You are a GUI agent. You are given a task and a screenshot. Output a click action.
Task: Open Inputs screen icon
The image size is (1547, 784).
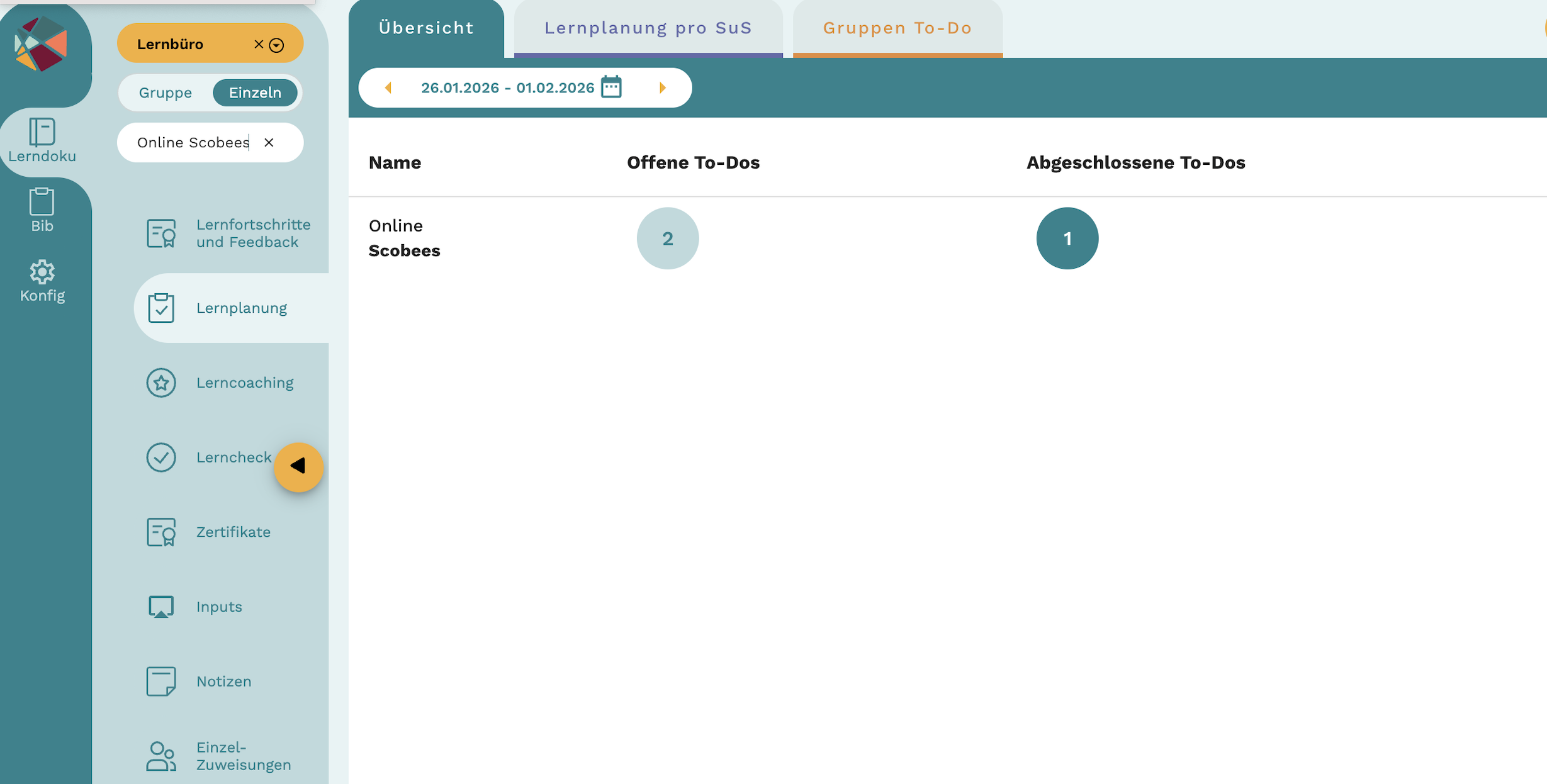[161, 607]
